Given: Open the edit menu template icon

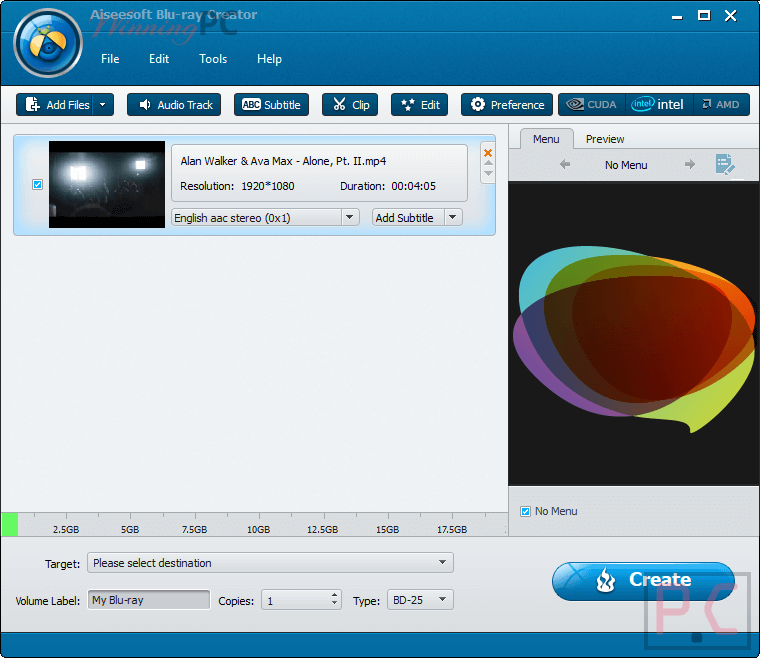Looking at the screenshot, I should [725, 164].
